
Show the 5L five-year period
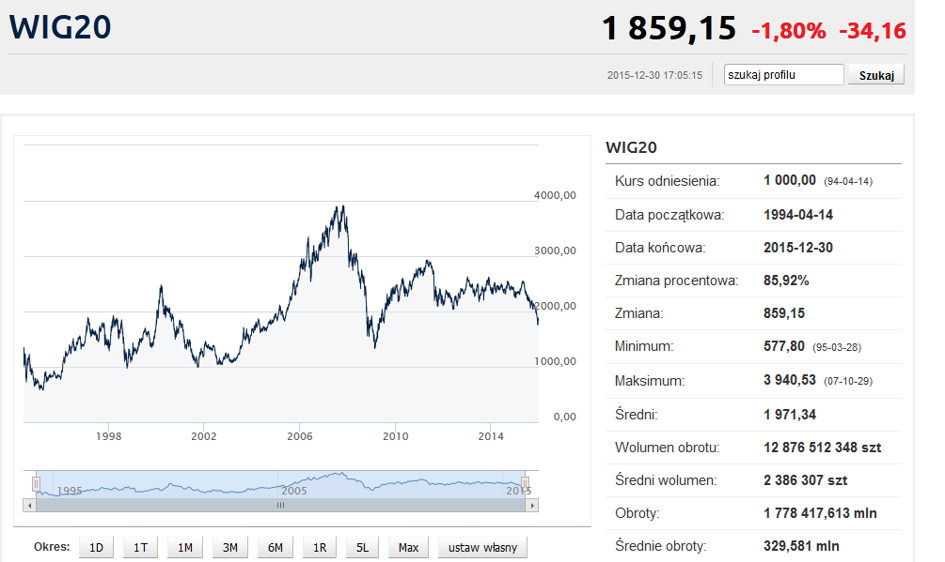(363, 547)
